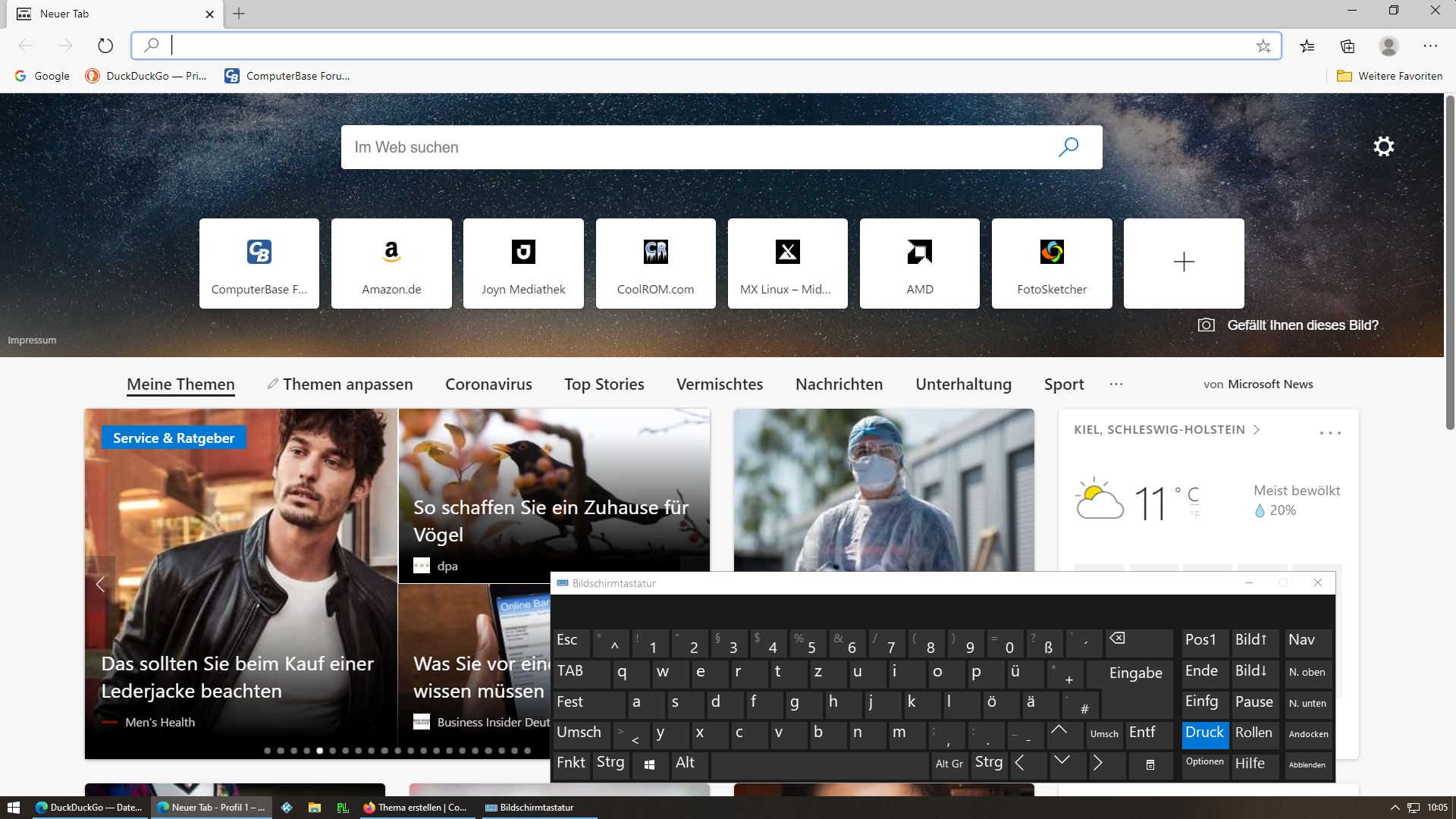Open the Weitere Favoriten folder
Viewport: 1456px width, 819px height.
[1389, 76]
